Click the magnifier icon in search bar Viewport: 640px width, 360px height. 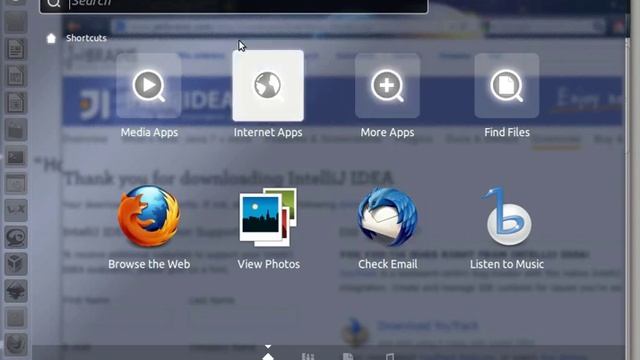pos(53,4)
